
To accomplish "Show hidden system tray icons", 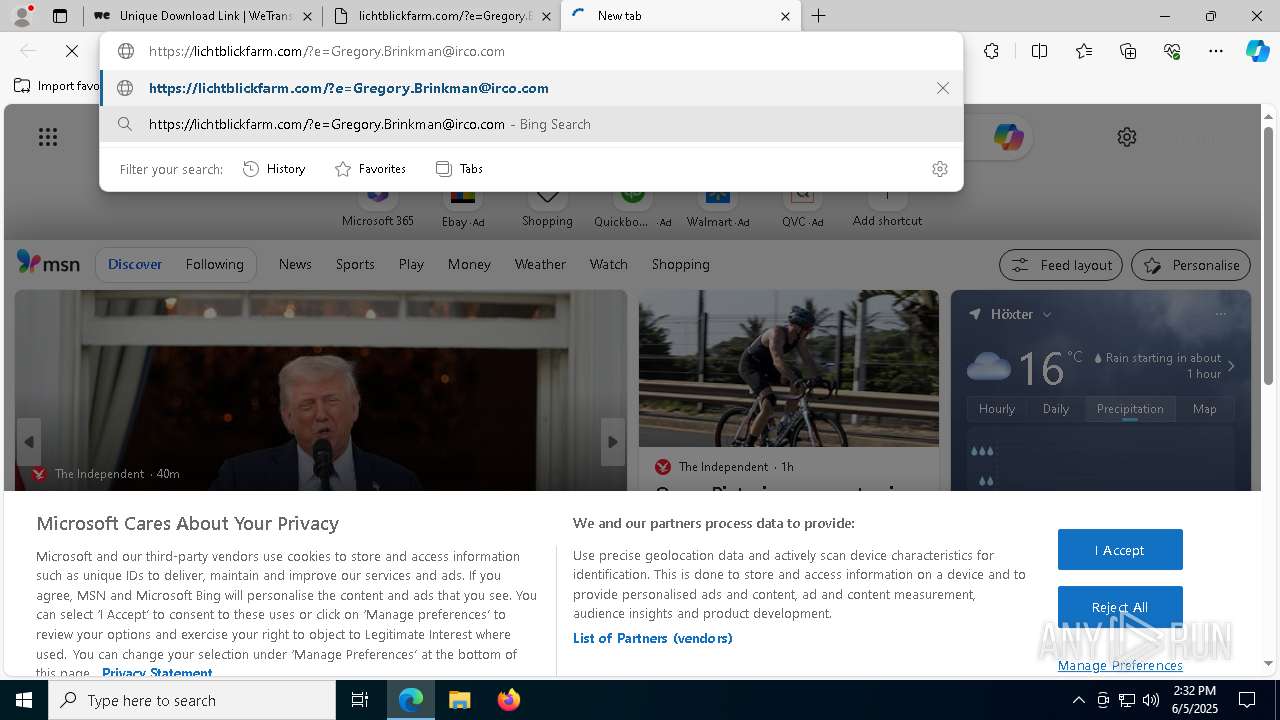I will [1078, 700].
